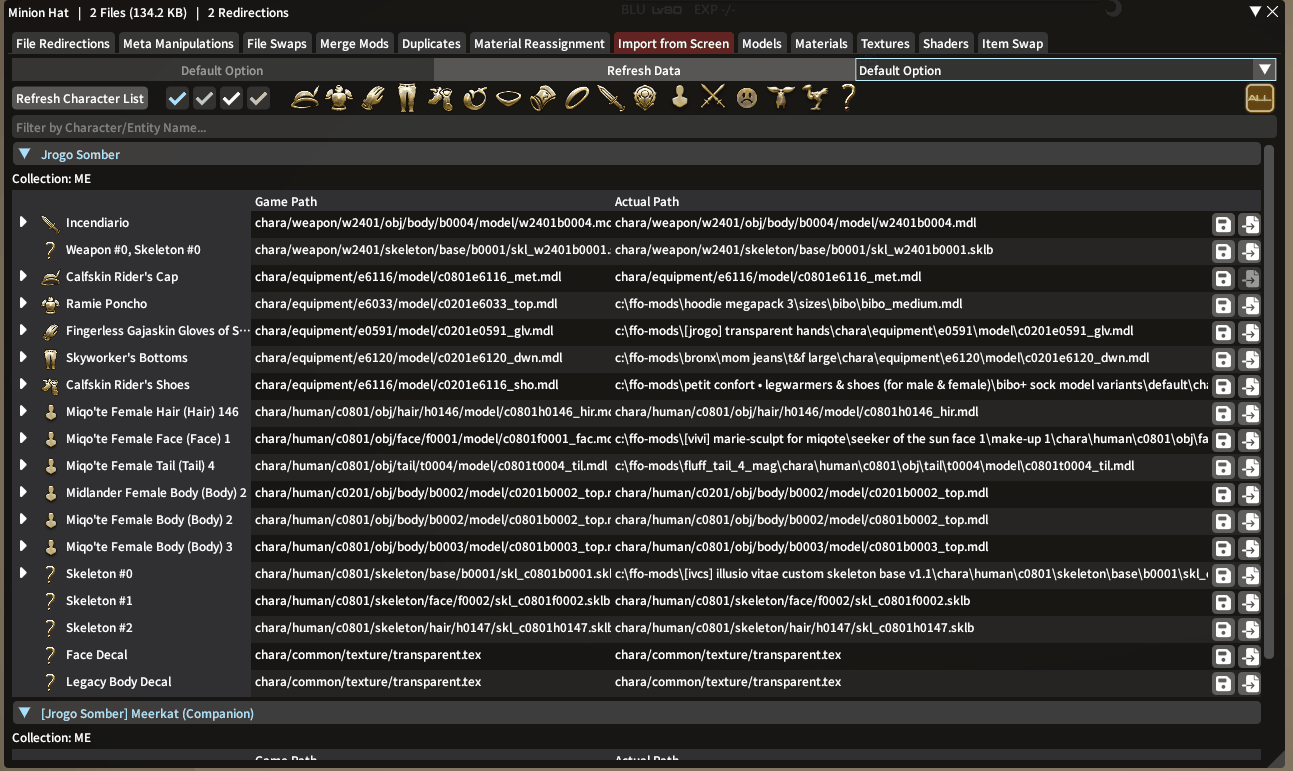1293x771 pixels.
Task: Toggle the Legs (pants) slot filter icon
Action: point(407,98)
